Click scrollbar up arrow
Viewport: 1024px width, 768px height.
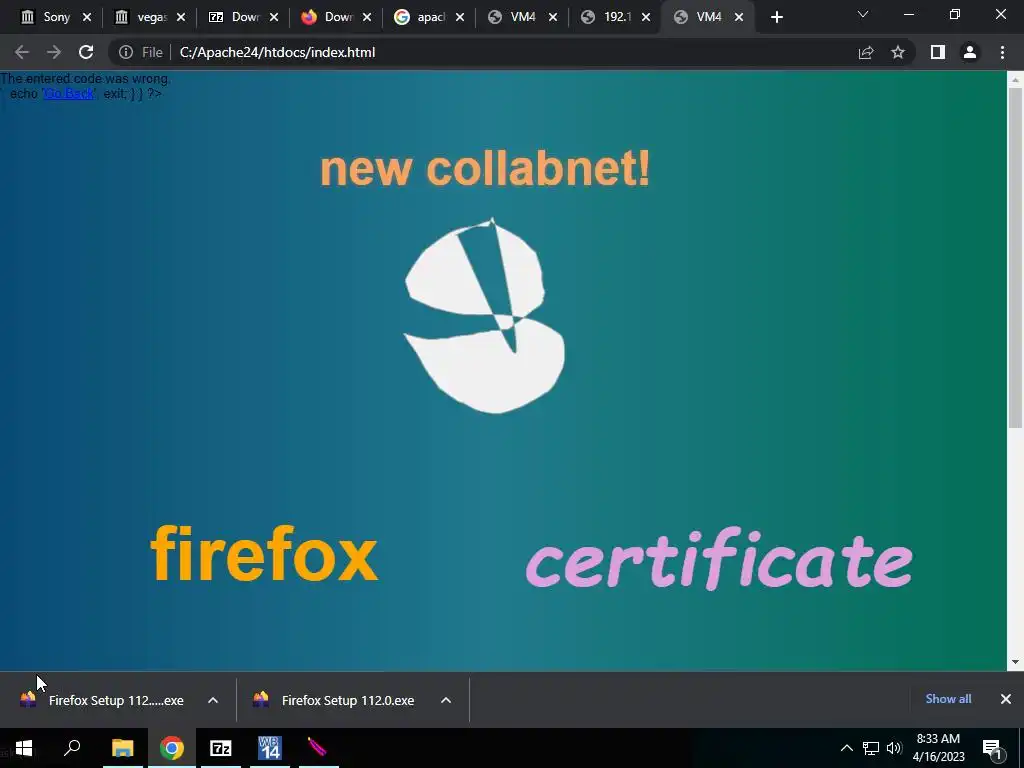click(1015, 80)
